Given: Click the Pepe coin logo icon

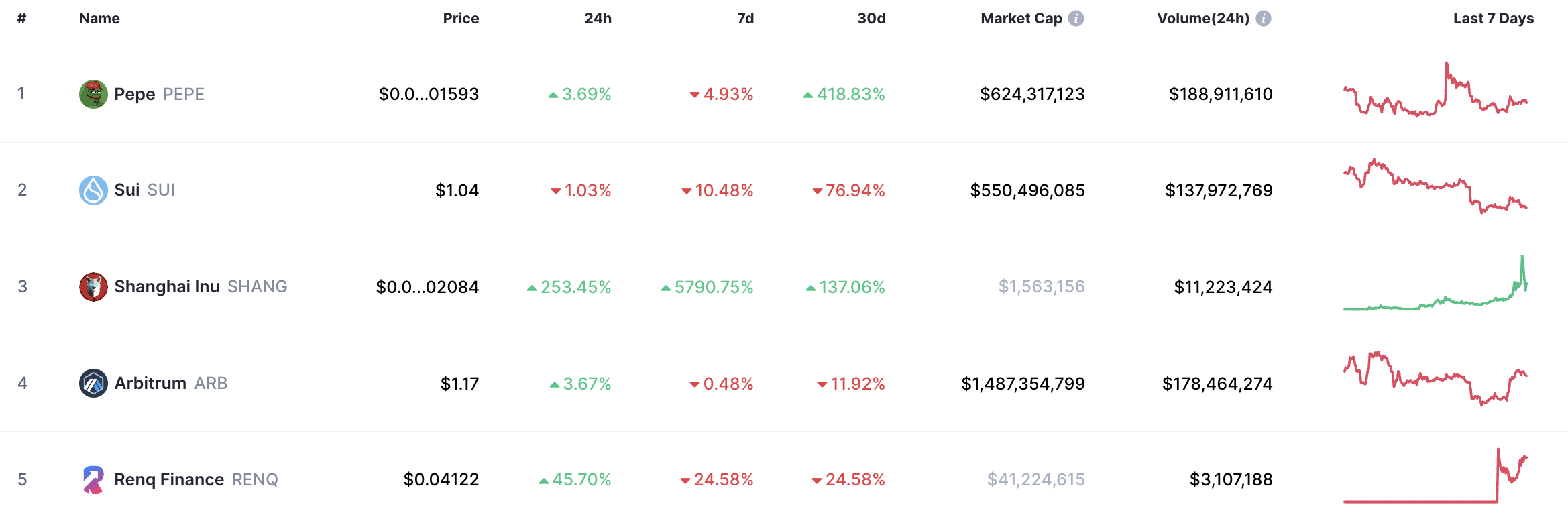Looking at the screenshot, I should click(93, 94).
